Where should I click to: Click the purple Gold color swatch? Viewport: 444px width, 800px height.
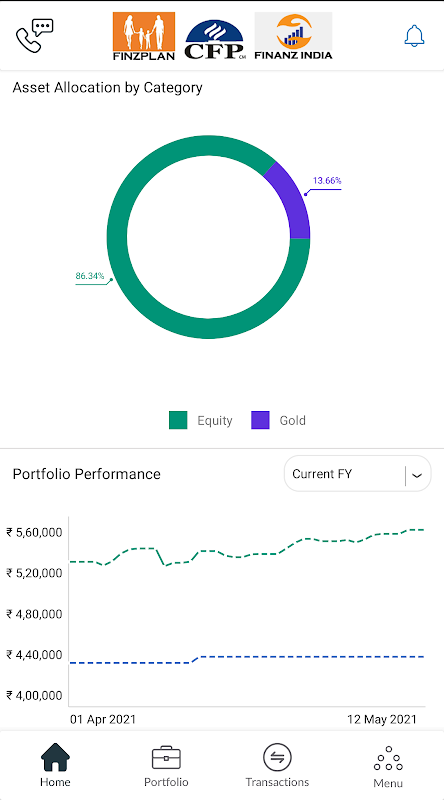point(260,420)
